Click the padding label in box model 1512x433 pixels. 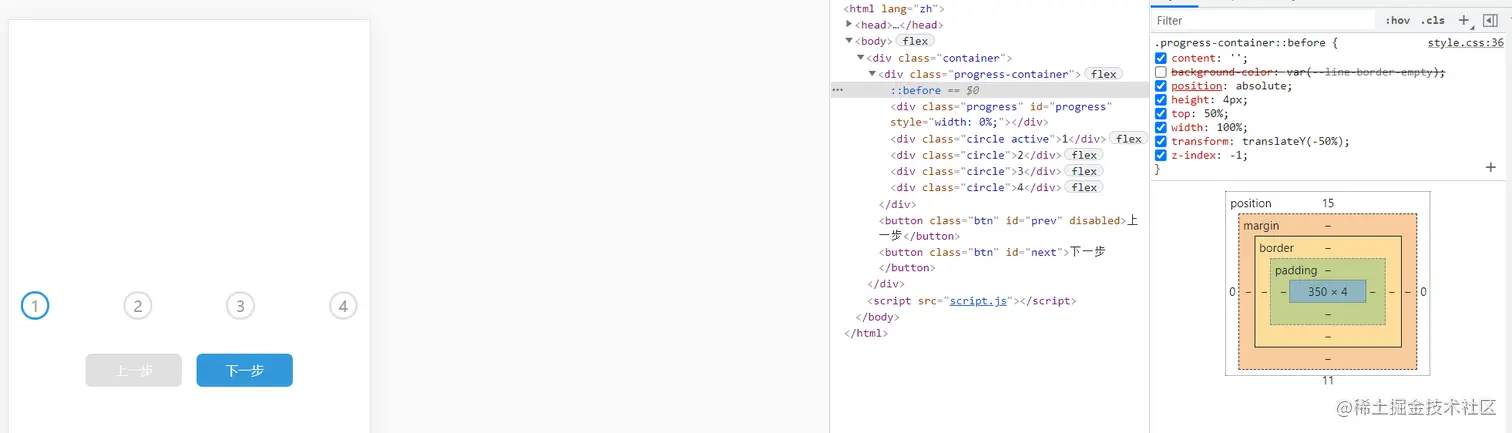coord(1296,270)
